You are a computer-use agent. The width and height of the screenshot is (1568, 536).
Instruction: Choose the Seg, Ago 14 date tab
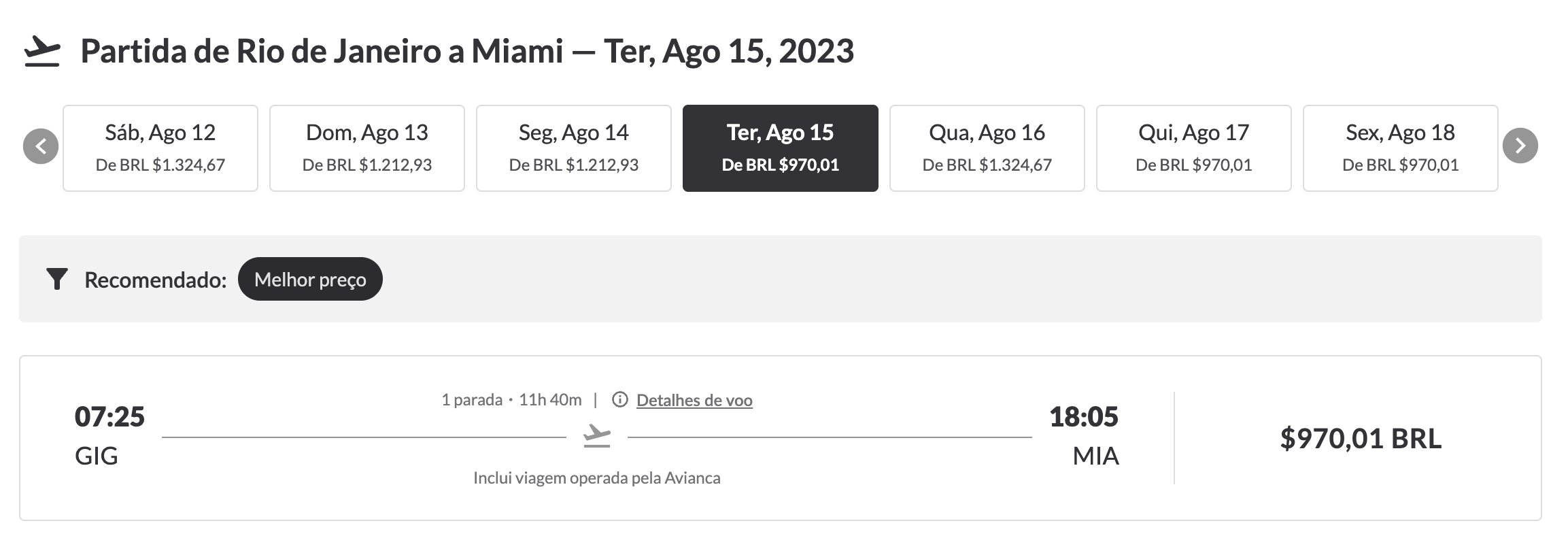(574, 148)
